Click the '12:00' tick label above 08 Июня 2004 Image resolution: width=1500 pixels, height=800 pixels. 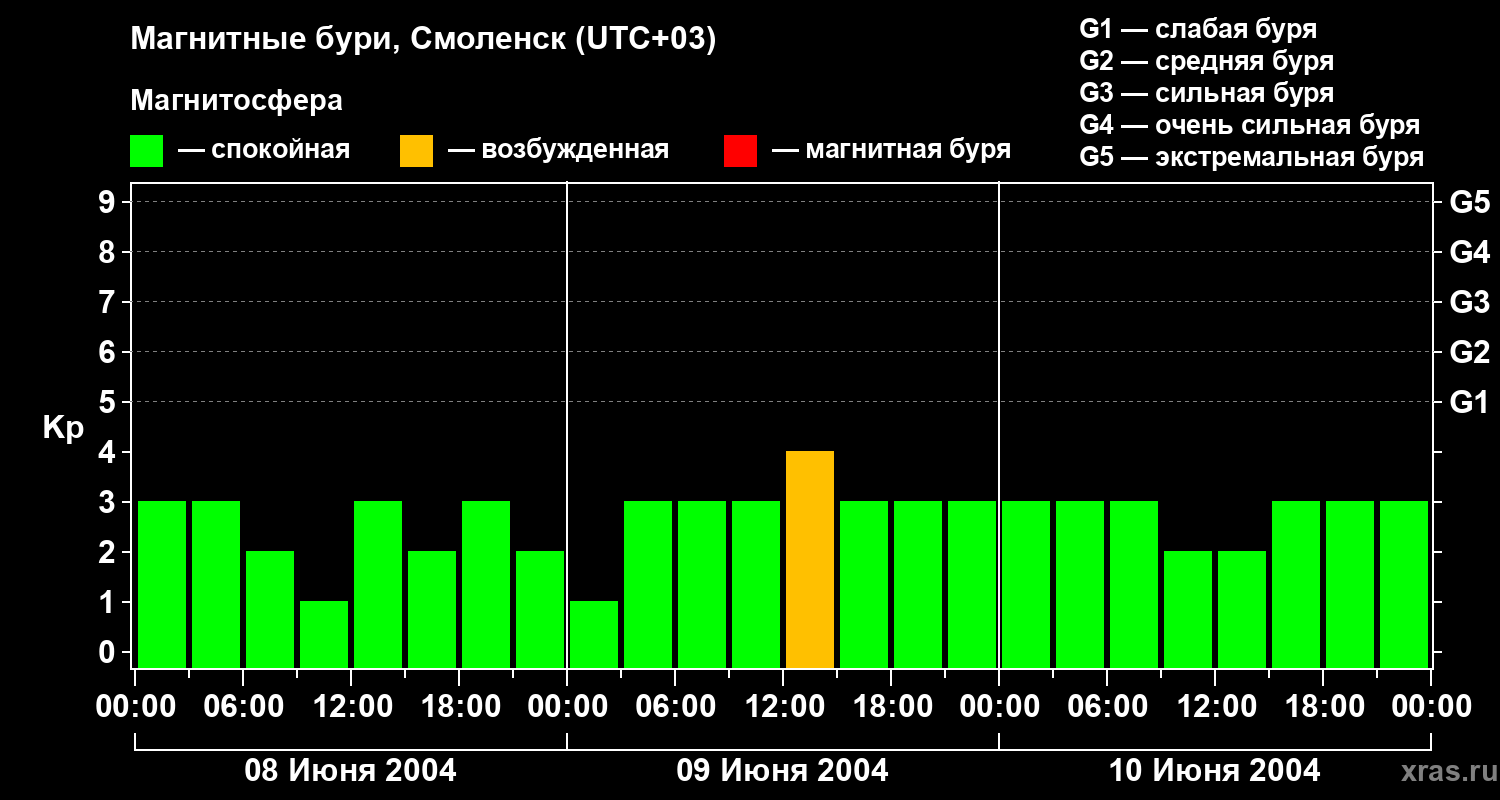[x=351, y=707]
